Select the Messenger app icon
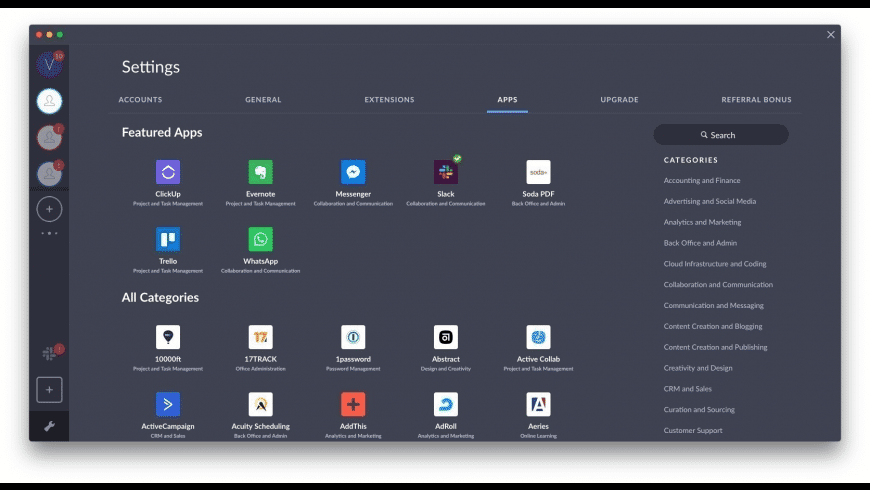The width and height of the screenshot is (870, 490). (353, 172)
